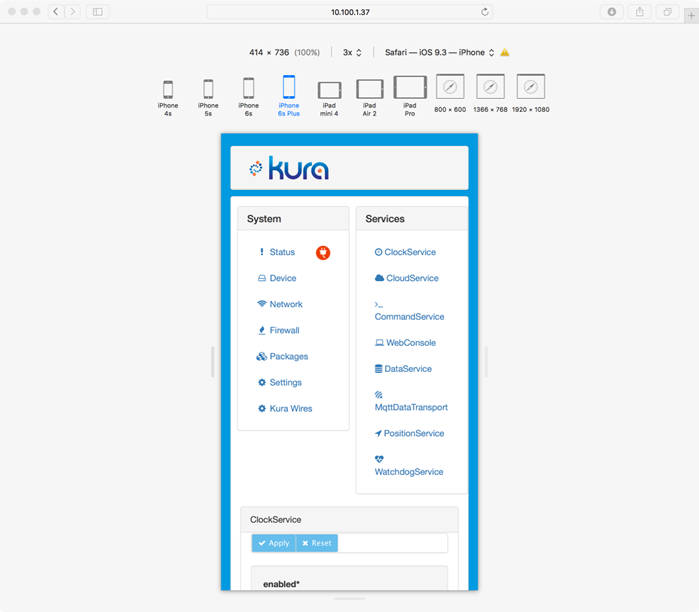Show all tabs button in Safari
The image size is (699, 612).
(x=667, y=12)
